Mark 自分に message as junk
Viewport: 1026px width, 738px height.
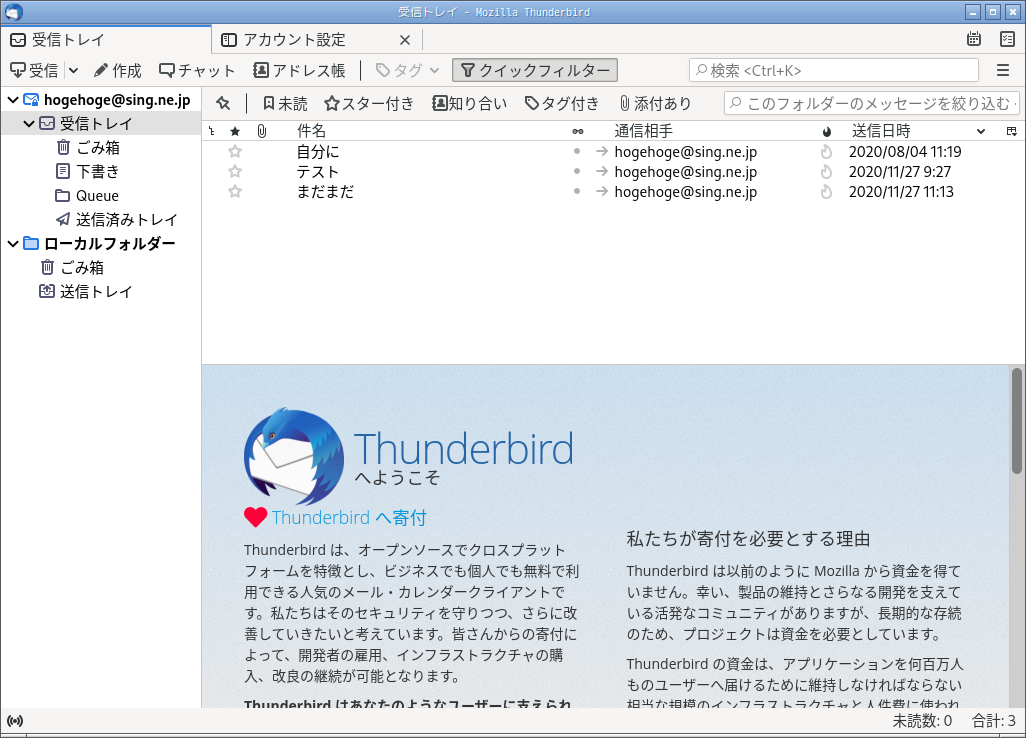pos(826,152)
